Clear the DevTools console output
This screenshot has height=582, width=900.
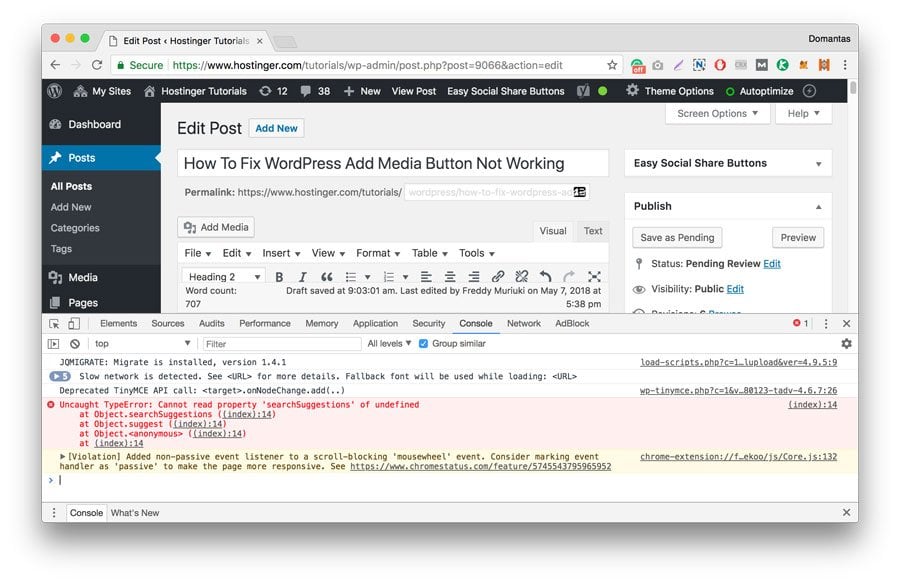[x=74, y=343]
